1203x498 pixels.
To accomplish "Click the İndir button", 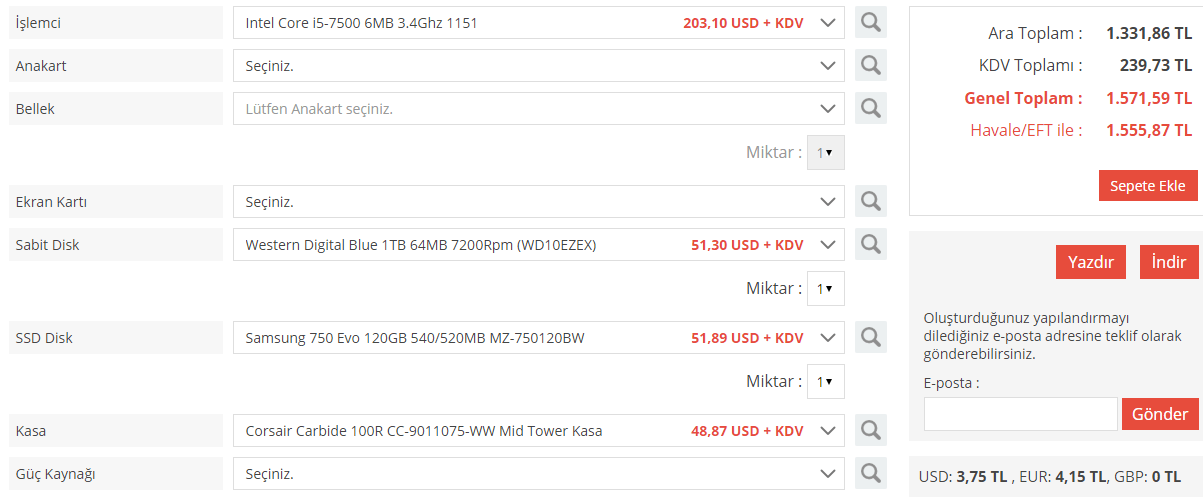I will point(1168,262).
